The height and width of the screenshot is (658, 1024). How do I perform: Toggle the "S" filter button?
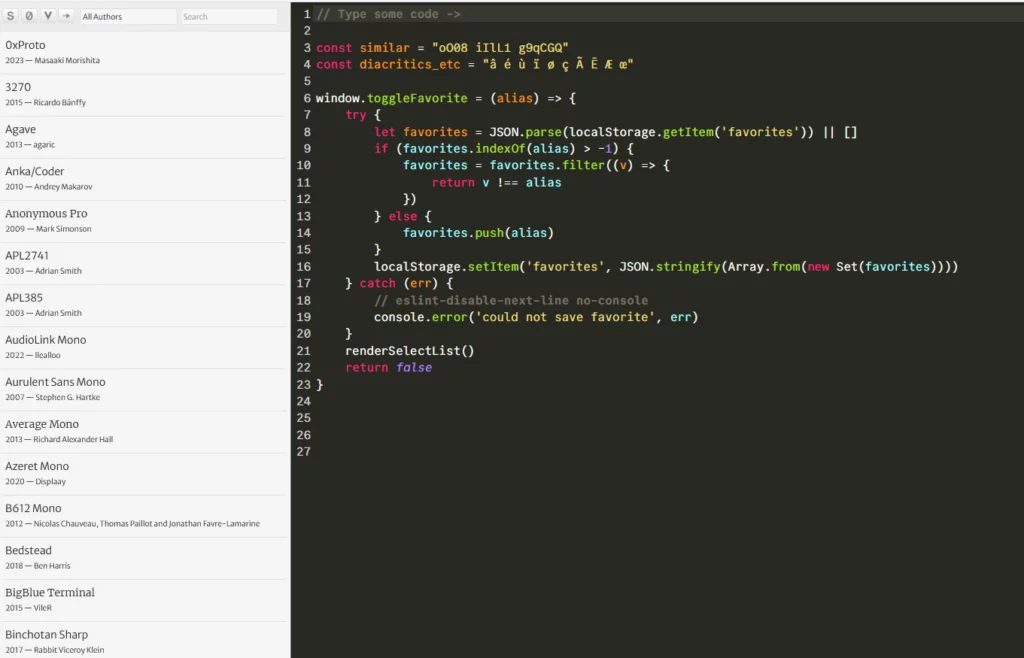coord(10,16)
